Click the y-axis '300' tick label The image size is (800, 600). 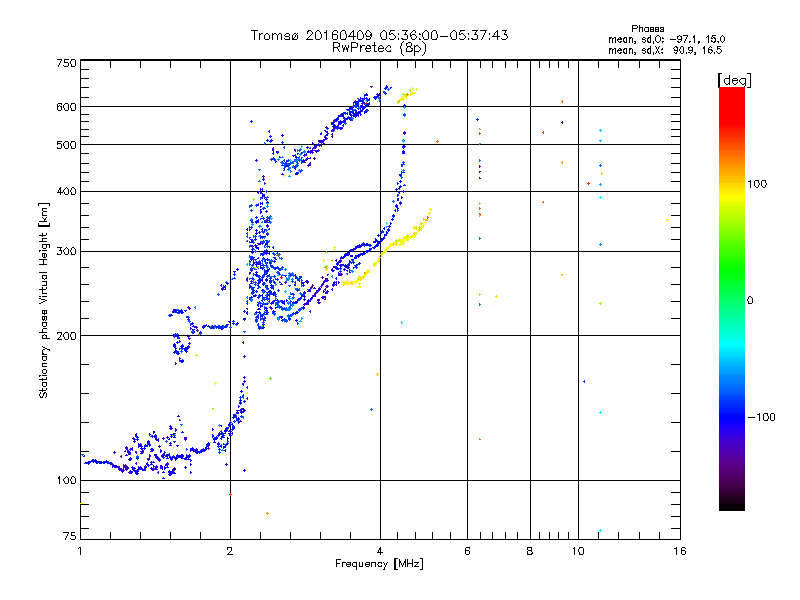coord(66,251)
